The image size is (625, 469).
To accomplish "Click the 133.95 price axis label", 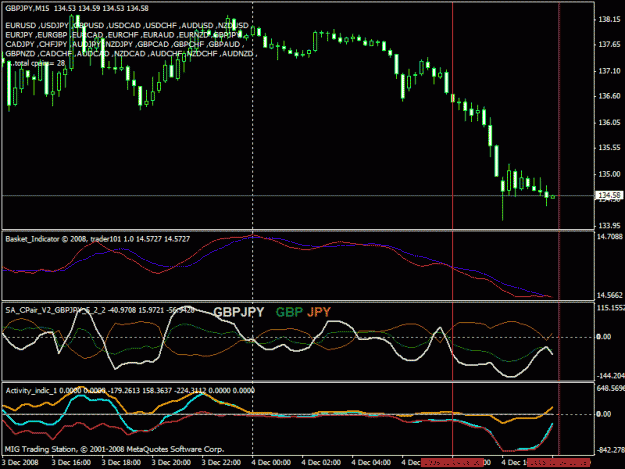I will [609, 226].
